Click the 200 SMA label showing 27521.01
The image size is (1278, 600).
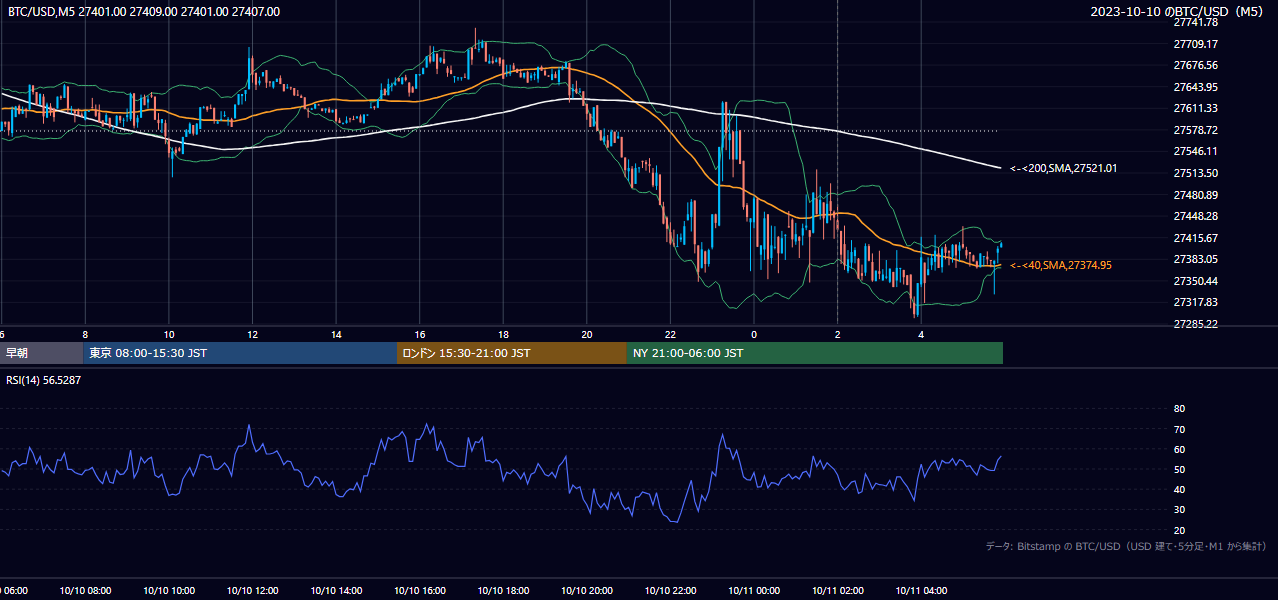click(1064, 169)
